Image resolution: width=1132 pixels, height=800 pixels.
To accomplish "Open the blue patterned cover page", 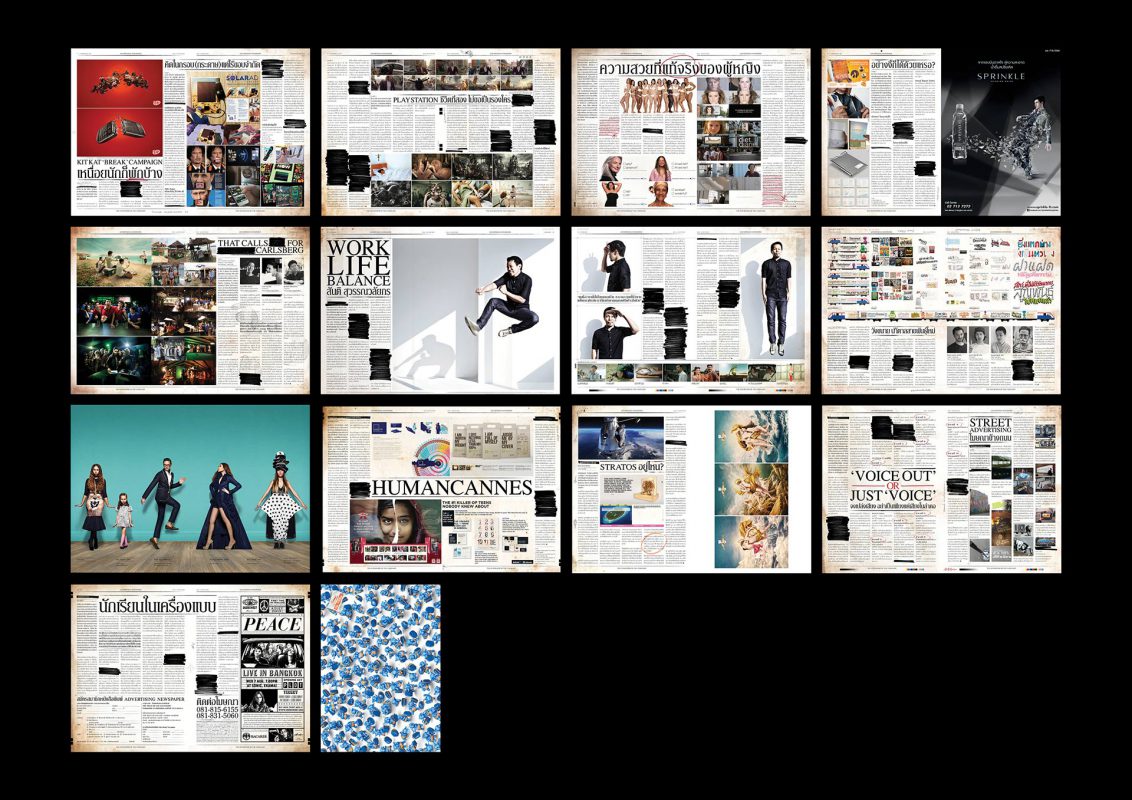I will pos(380,668).
